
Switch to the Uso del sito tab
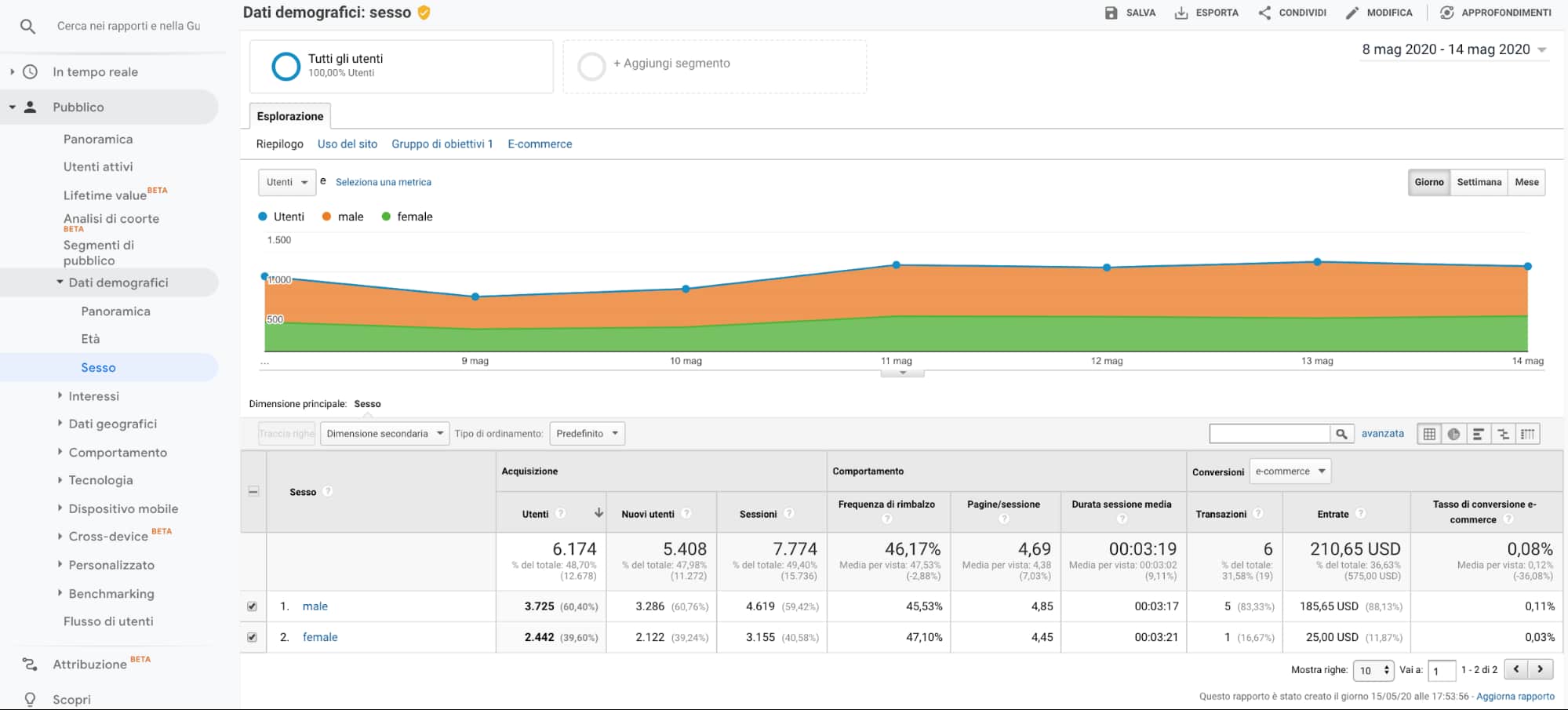pyautogui.click(x=347, y=144)
